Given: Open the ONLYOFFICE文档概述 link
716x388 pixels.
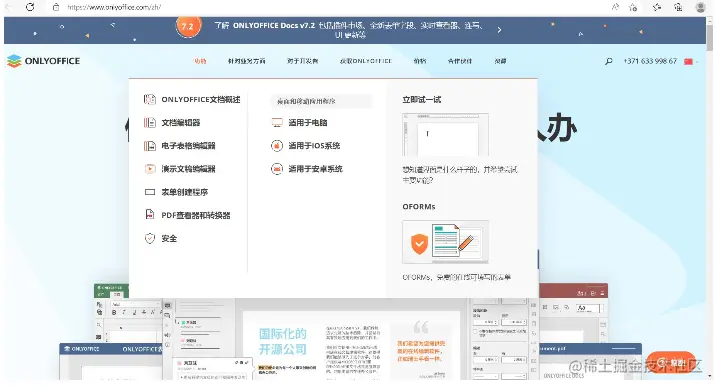Looking at the screenshot, I should tap(201, 100).
